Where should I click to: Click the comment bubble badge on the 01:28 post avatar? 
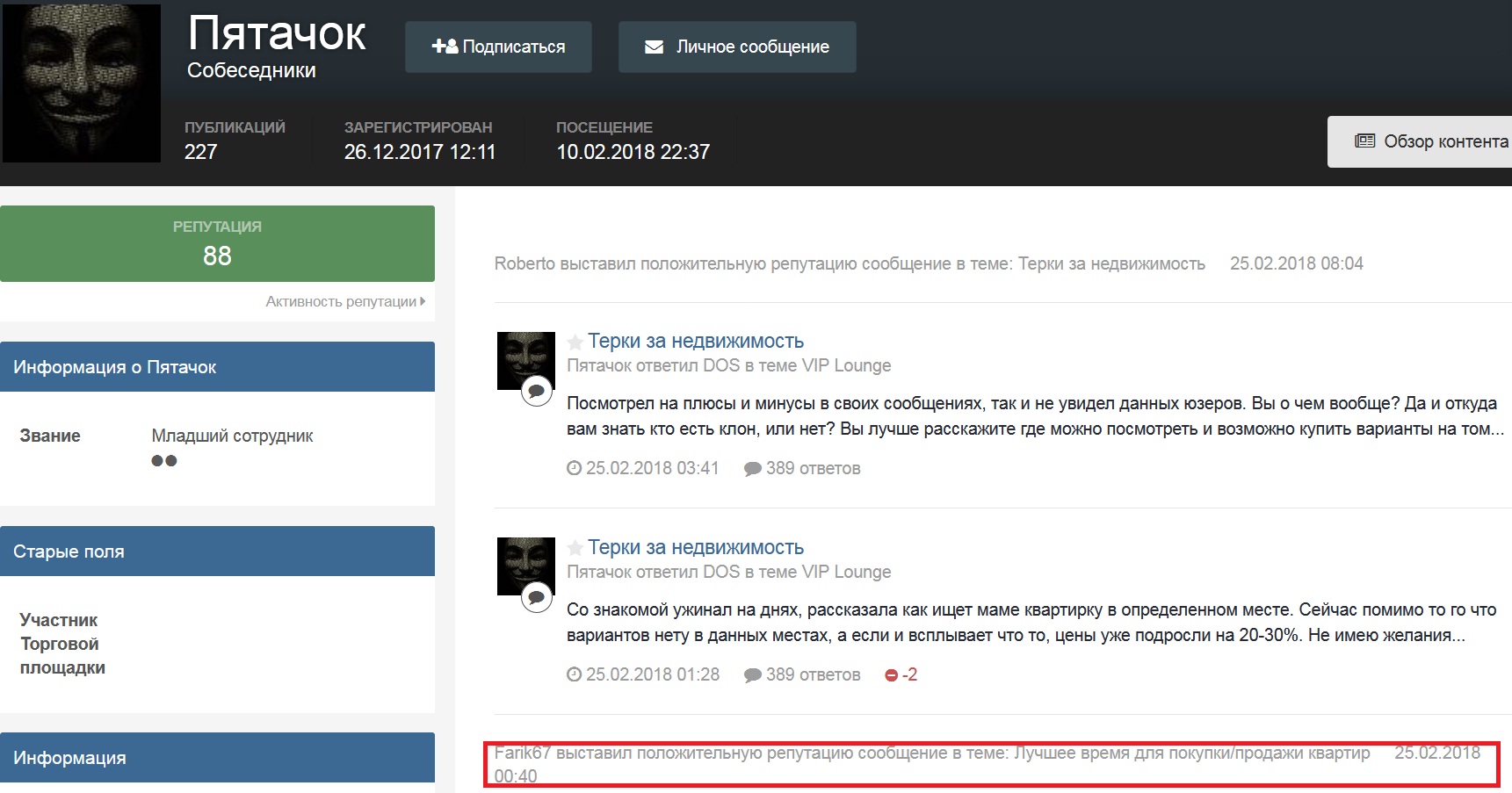click(x=537, y=597)
